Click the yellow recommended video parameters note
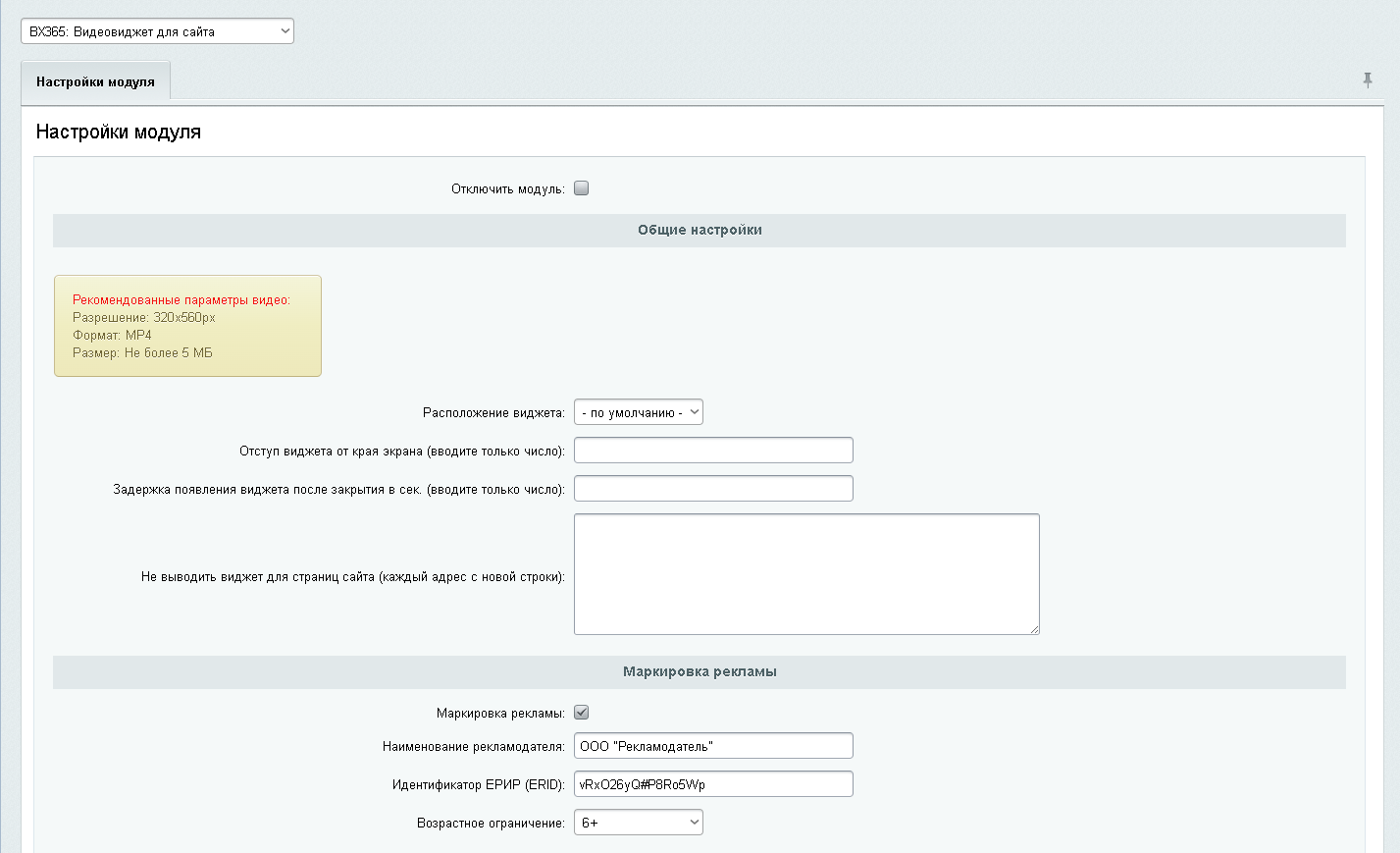 [187, 326]
